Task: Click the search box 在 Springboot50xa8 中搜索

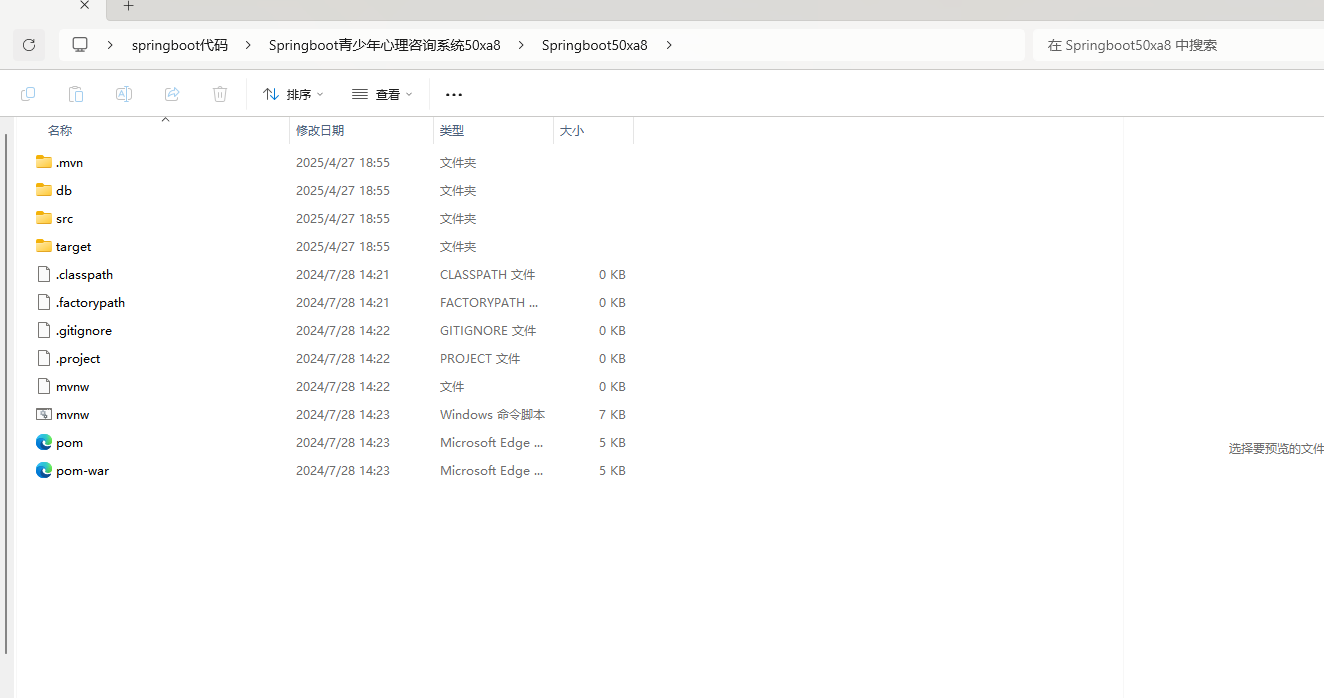Action: (x=1178, y=45)
